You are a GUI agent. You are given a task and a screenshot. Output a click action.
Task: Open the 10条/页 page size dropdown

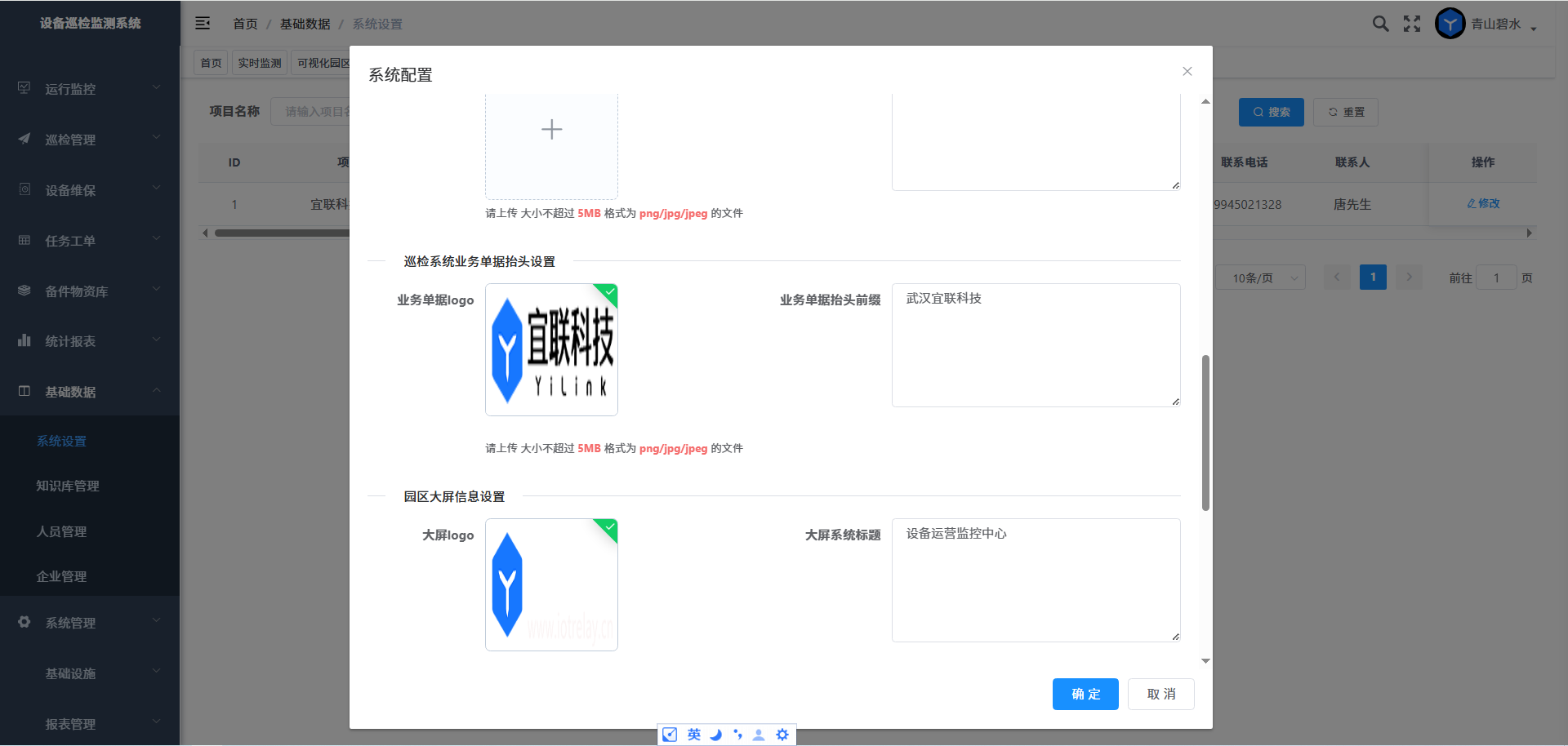(x=1260, y=278)
